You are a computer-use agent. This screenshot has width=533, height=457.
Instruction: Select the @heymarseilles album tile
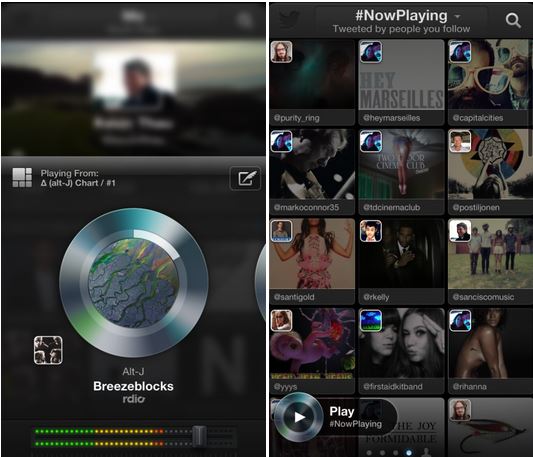[x=401, y=82]
